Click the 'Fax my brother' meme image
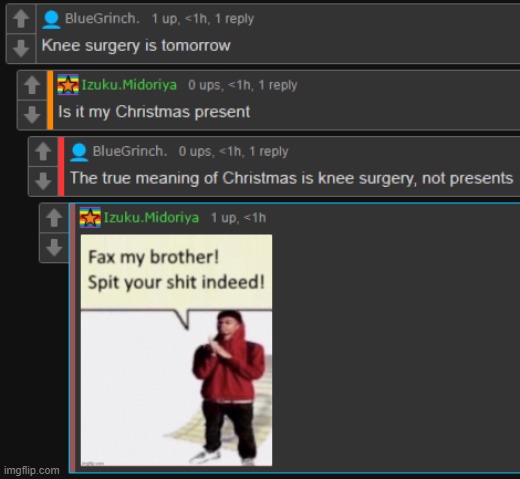 click(176, 350)
